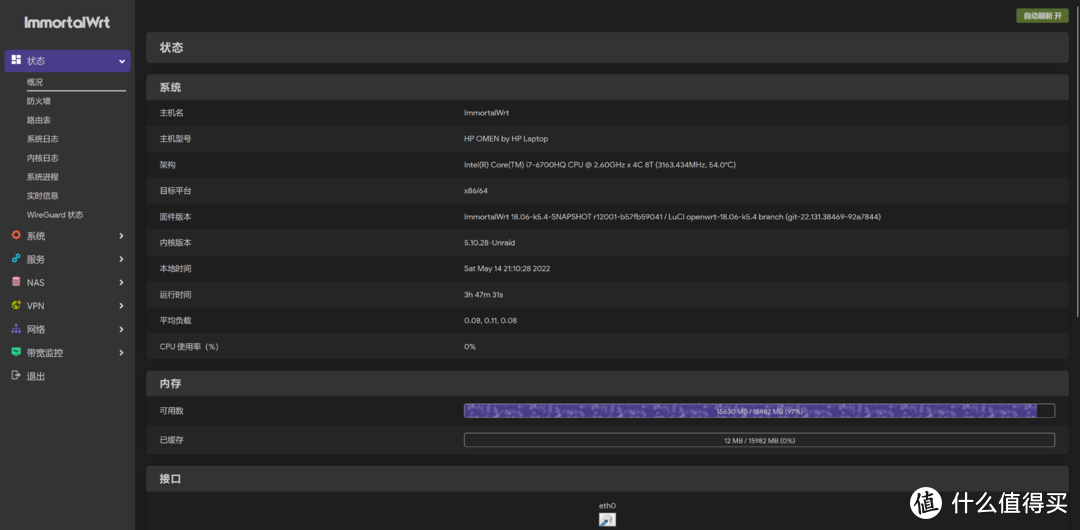Click the eth0 interface icon
The image size is (1080, 530).
(607, 520)
